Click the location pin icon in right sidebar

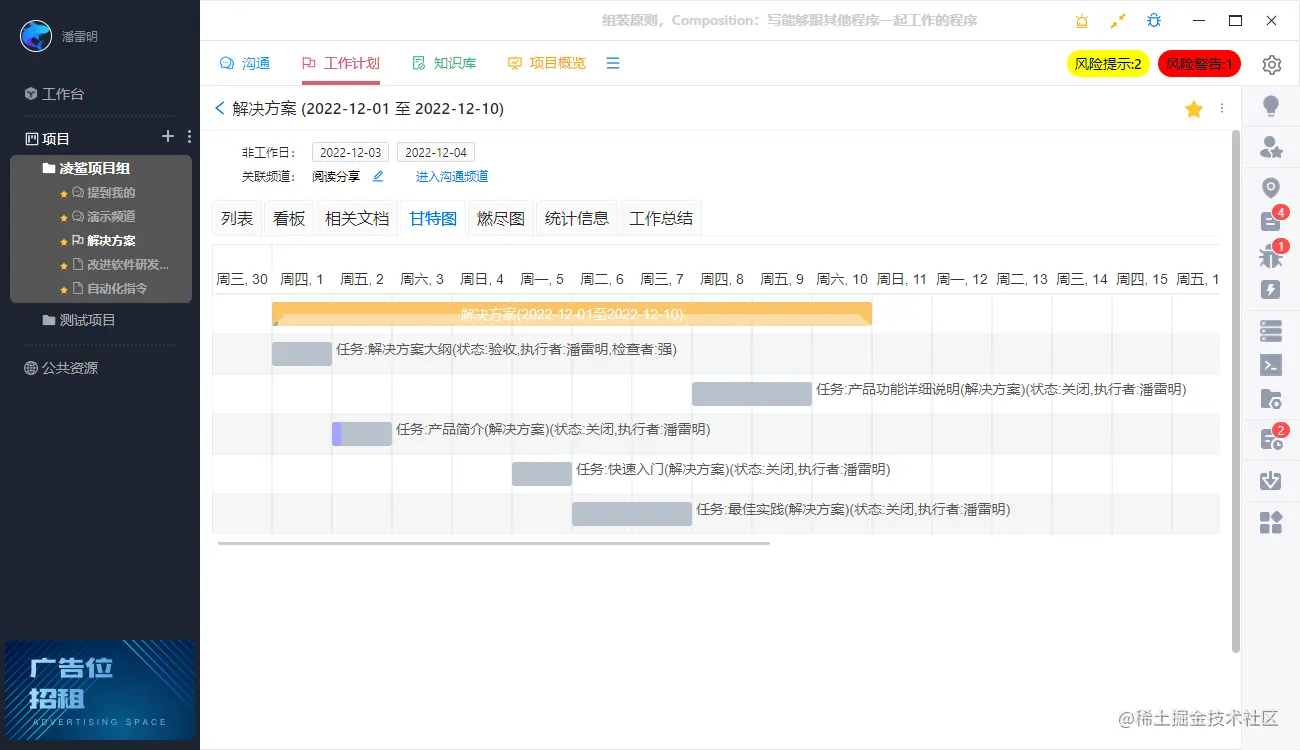pyautogui.click(x=1271, y=187)
